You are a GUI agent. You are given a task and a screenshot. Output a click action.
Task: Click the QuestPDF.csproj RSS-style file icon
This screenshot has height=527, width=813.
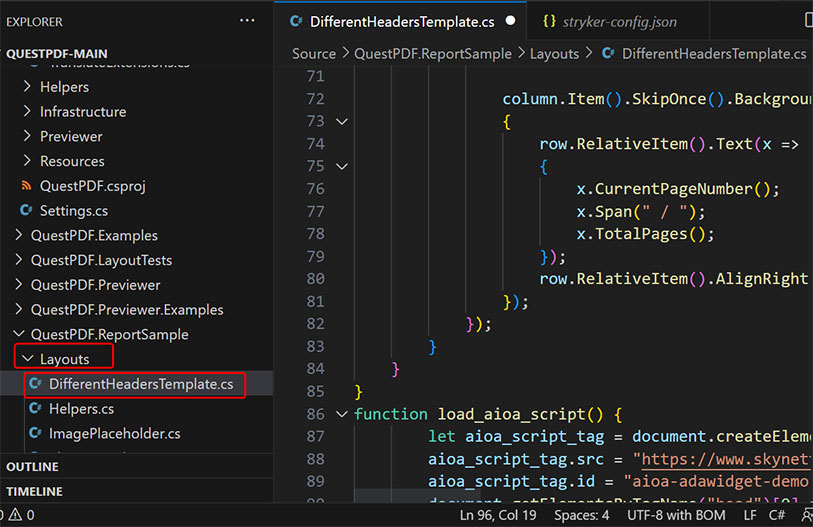(x=27, y=186)
